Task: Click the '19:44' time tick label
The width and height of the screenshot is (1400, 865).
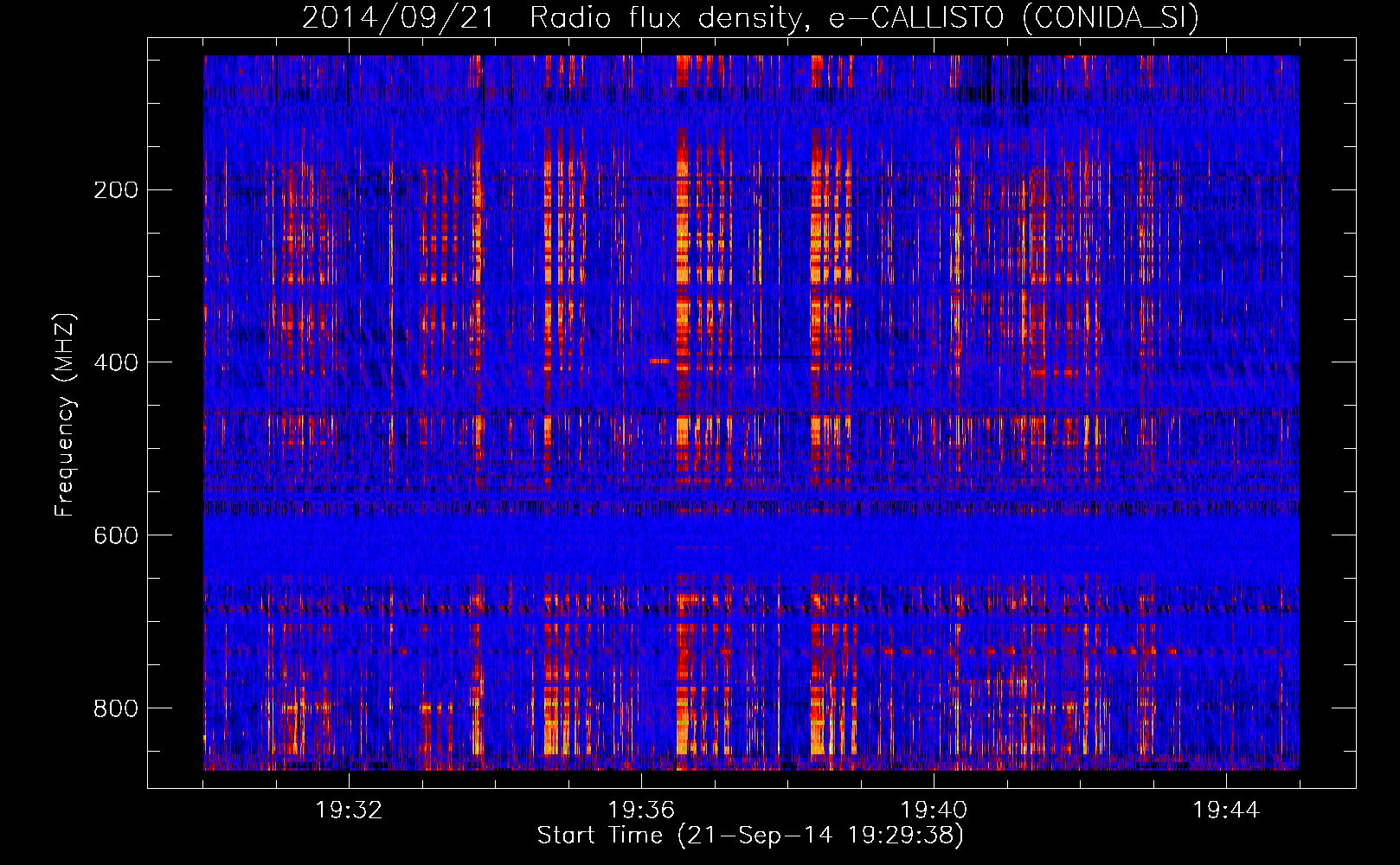Action: point(1226,811)
